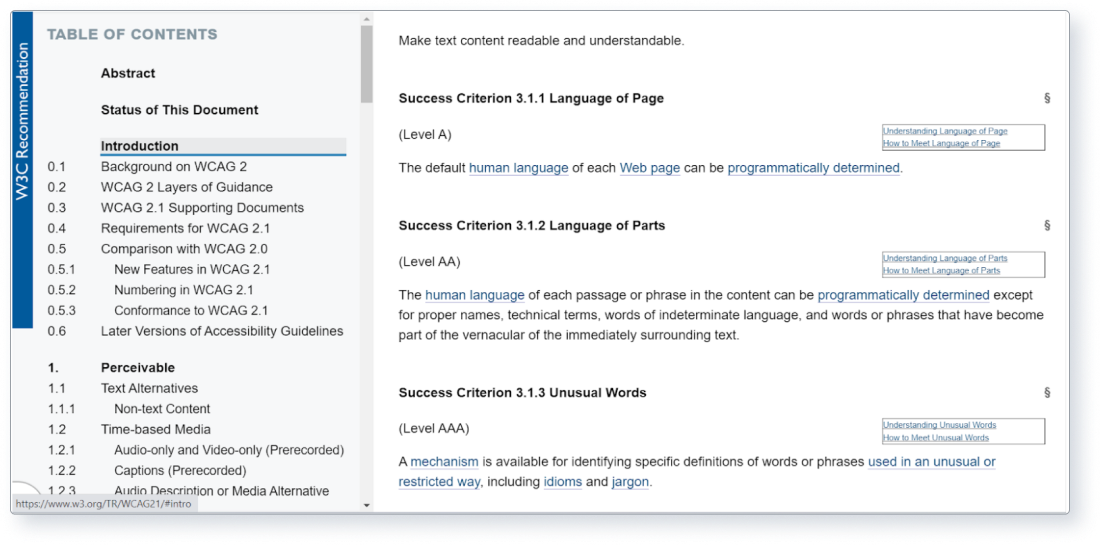Screen dimensions: 1100x545
Task: Open section link icon for 3.1.3 Unusual Words
Action: click(1047, 392)
